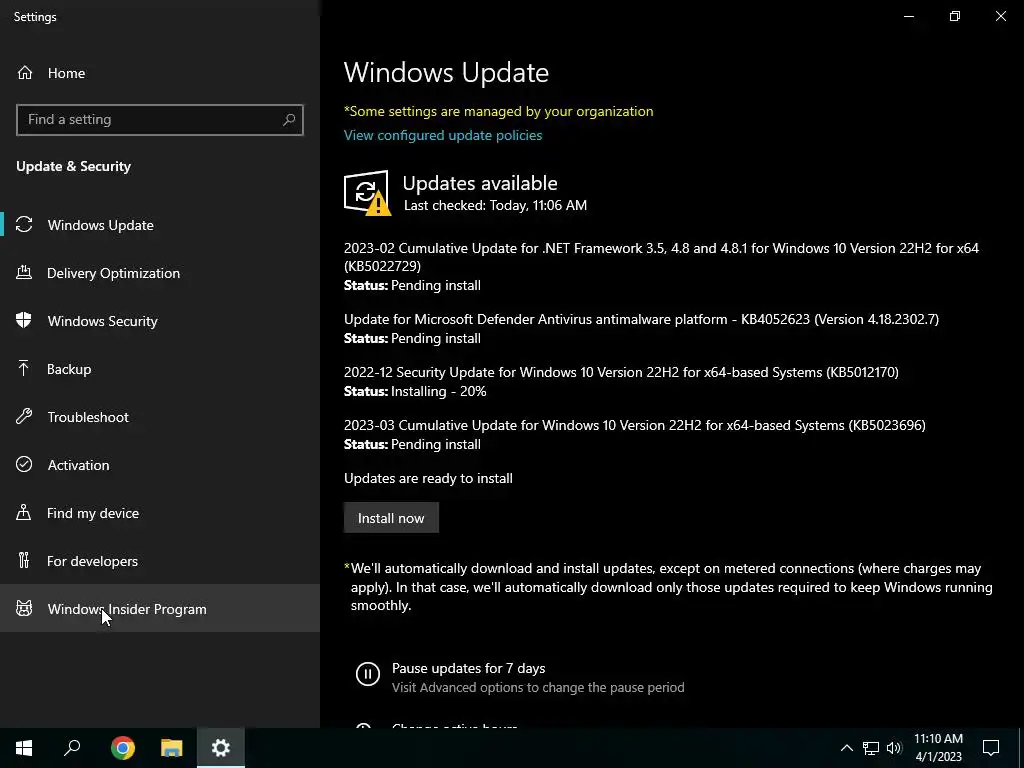Click the Install now button
Image resolution: width=1024 pixels, height=768 pixels.
(x=391, y=518)
